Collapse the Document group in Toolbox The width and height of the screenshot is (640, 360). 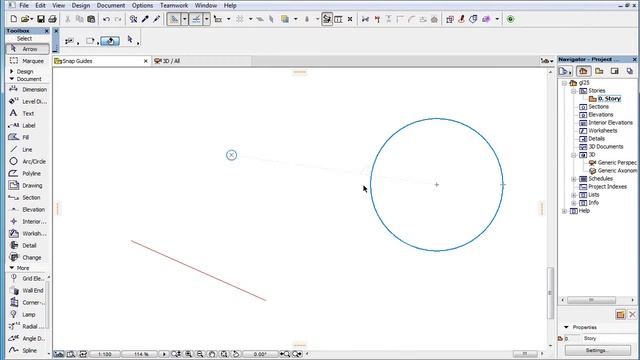[x=11, y=79]
